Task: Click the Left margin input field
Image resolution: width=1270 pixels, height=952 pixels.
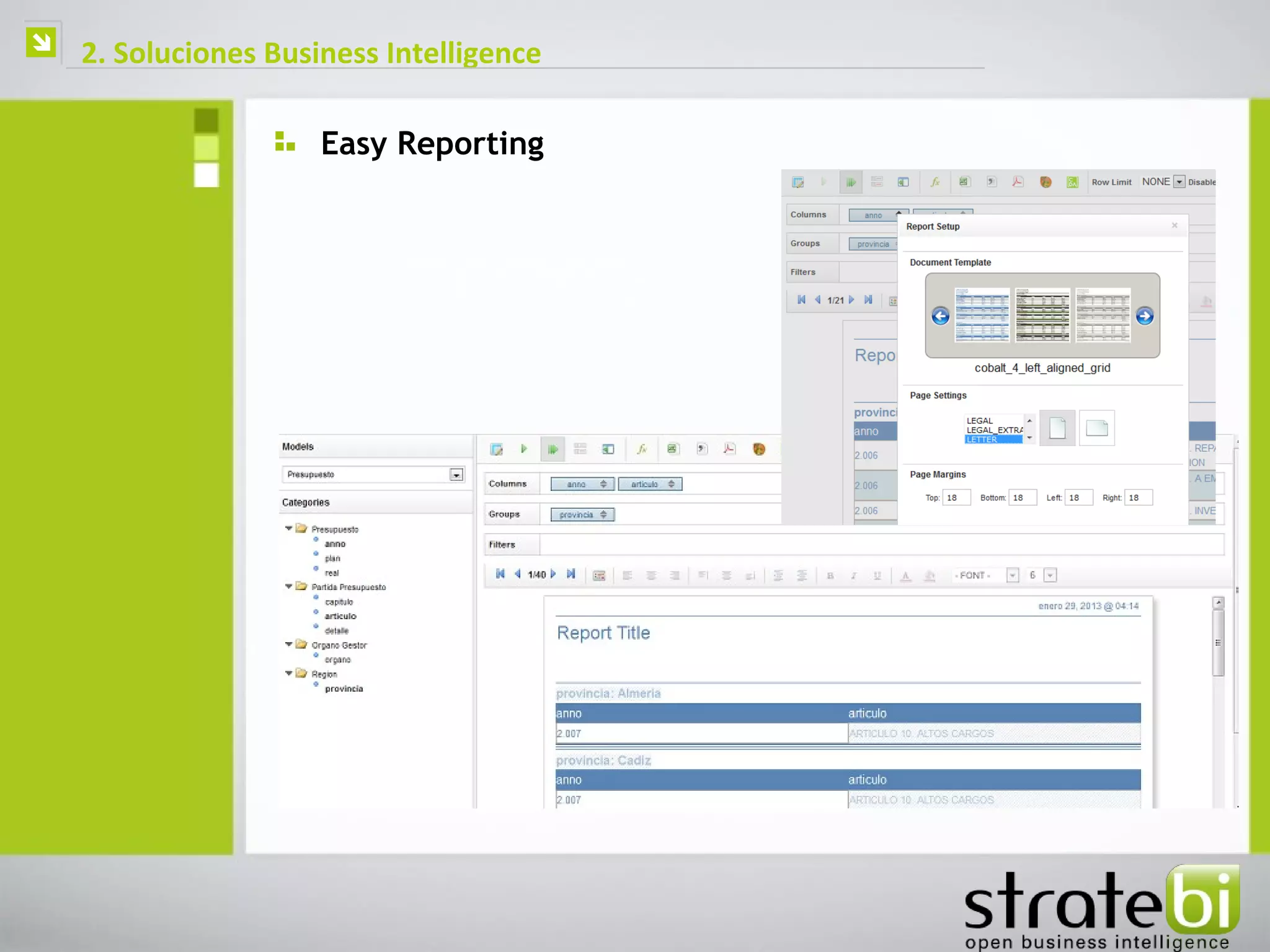Action: click(x=1079, y=498)
